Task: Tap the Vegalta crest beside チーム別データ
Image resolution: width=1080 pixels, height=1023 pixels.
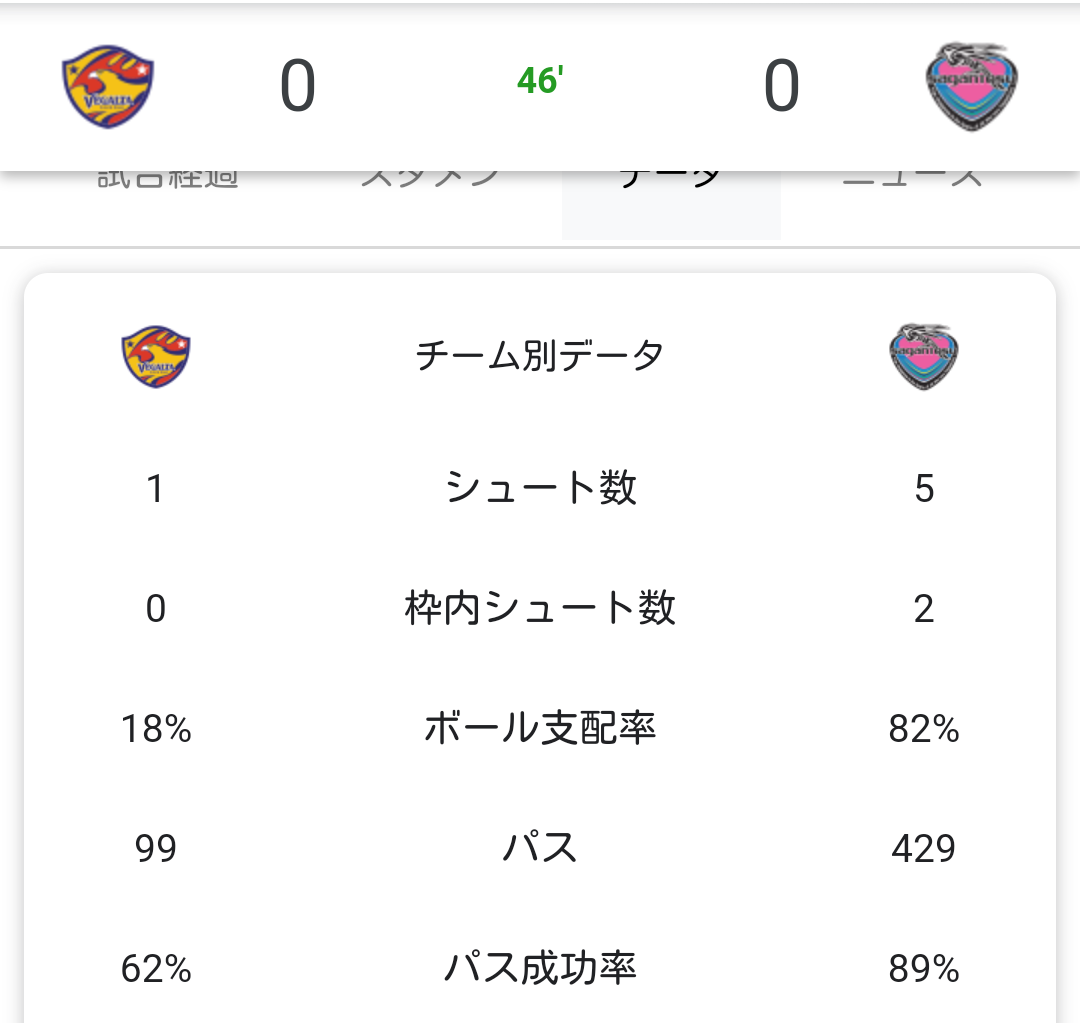Action: click(156, 356)
